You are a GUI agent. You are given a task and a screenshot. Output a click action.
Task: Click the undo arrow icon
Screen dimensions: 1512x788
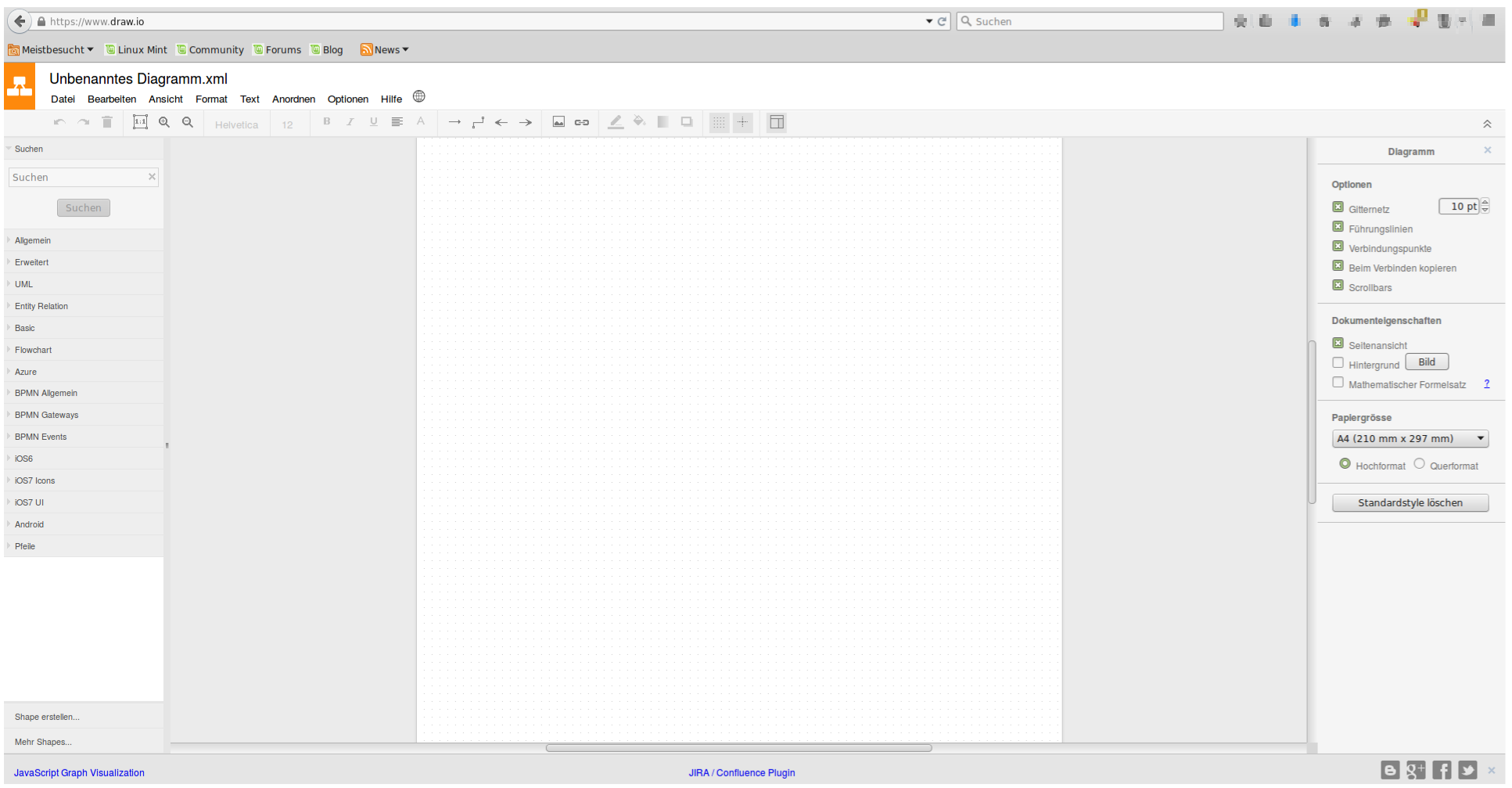[59, 122]
